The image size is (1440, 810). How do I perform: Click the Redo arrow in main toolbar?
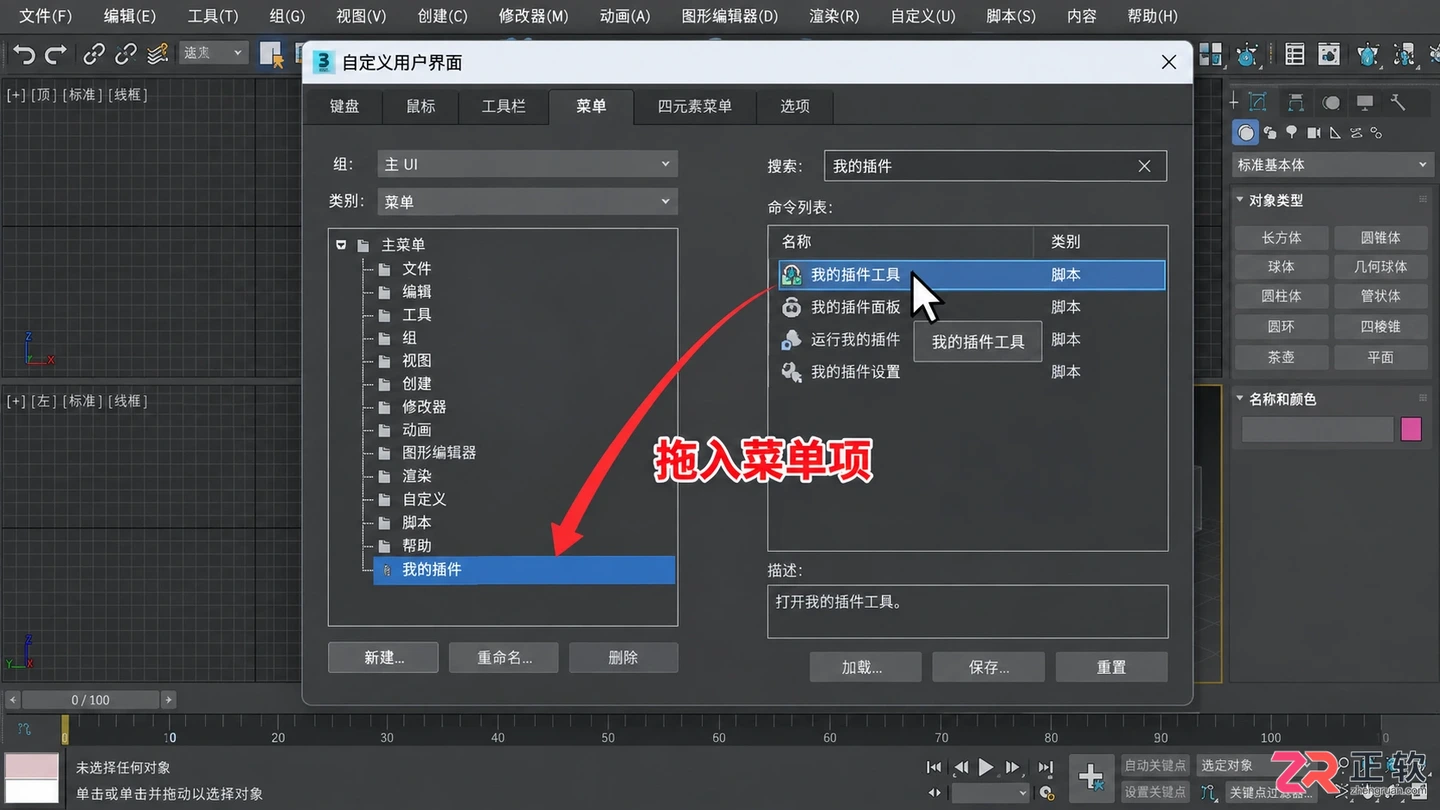coord(57,53)
